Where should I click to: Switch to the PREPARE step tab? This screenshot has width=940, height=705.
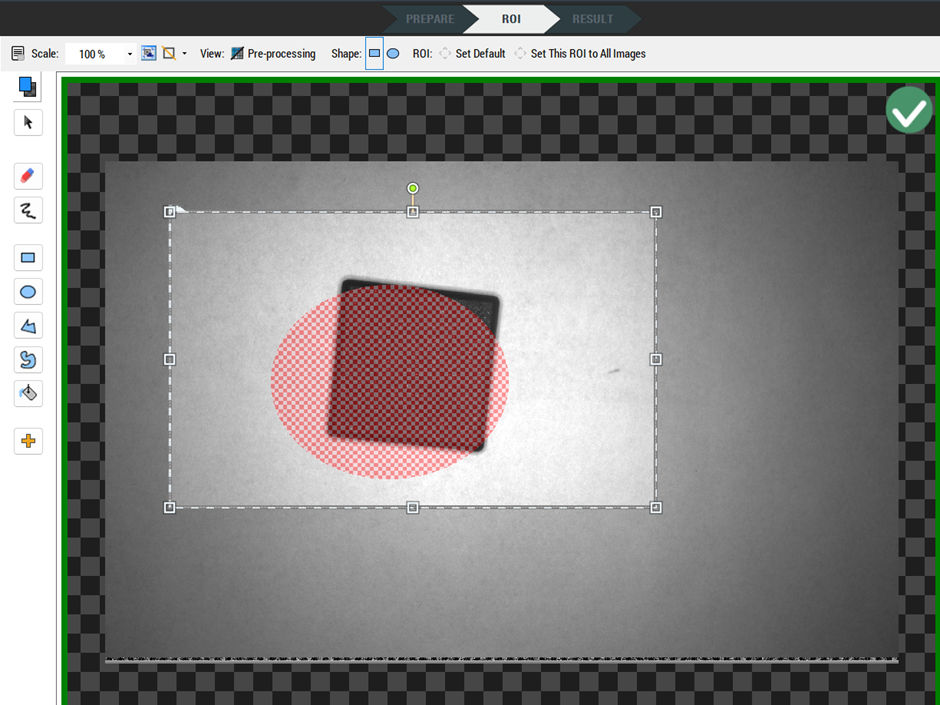click(430, 19)
